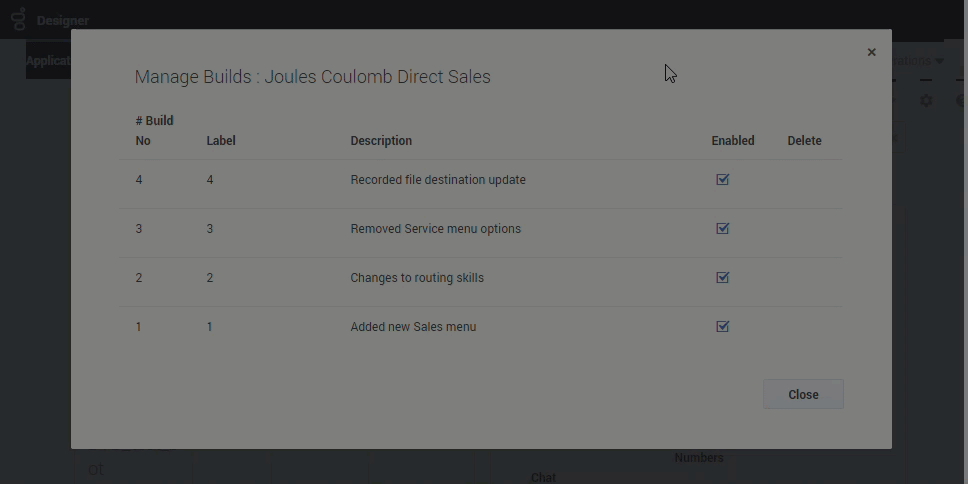Click the Genesys logo icon
968x484 pixels.
tap(18, 19)
